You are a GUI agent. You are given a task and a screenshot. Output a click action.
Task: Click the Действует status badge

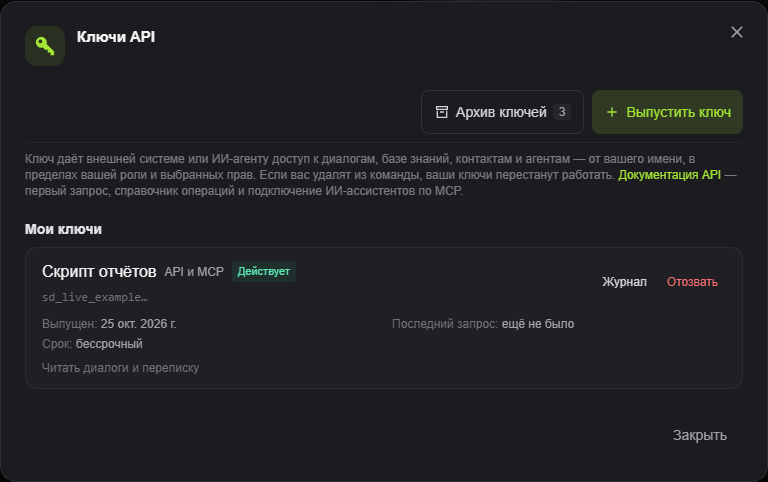click(x=264, y=271)
